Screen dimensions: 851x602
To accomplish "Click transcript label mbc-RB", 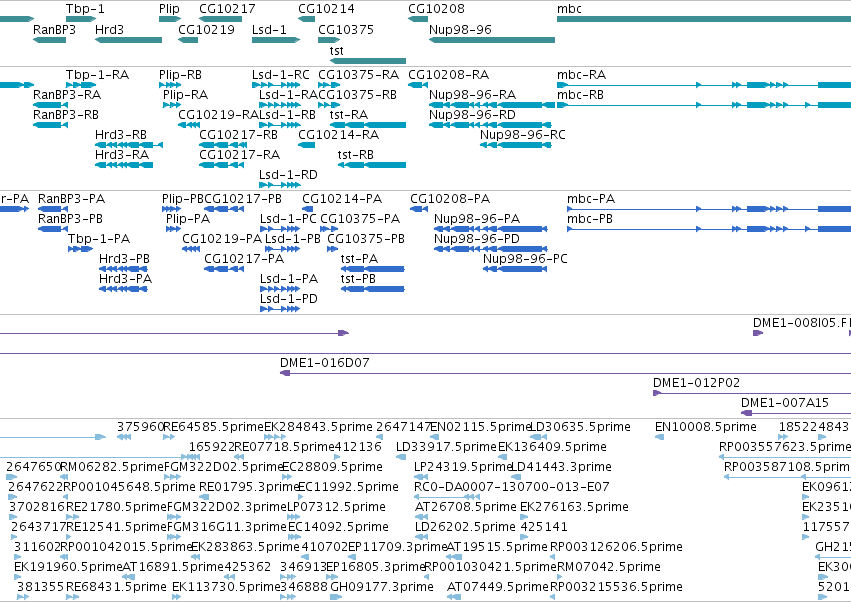I will 580,94.
